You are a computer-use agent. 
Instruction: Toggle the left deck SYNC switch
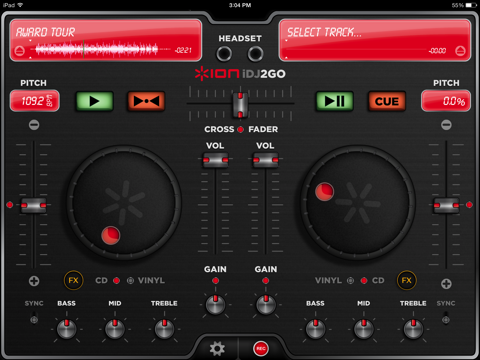point(34,318)
